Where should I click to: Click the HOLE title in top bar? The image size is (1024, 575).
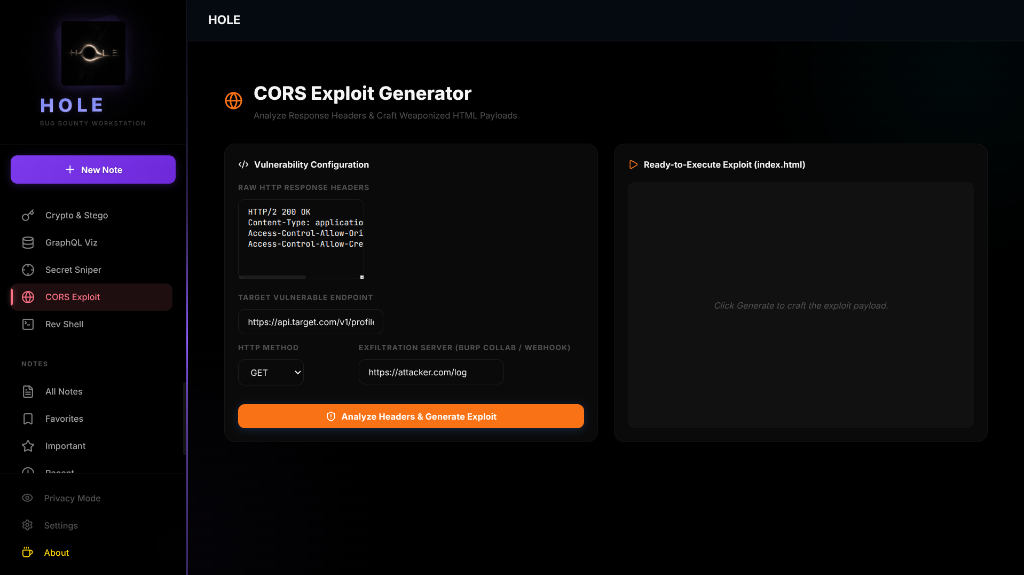pos(224,20)
